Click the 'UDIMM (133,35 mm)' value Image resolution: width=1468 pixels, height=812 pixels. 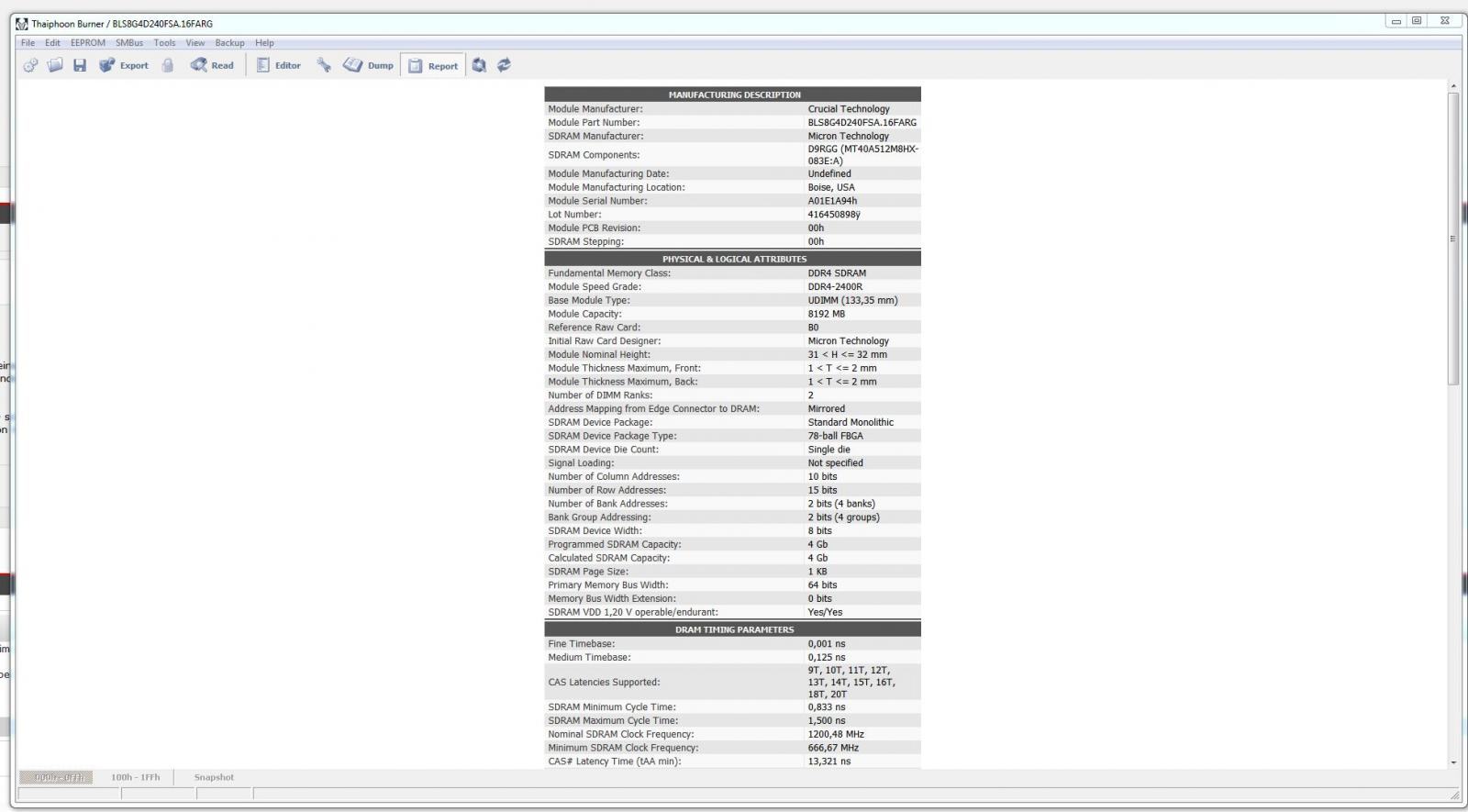point(852,300)
